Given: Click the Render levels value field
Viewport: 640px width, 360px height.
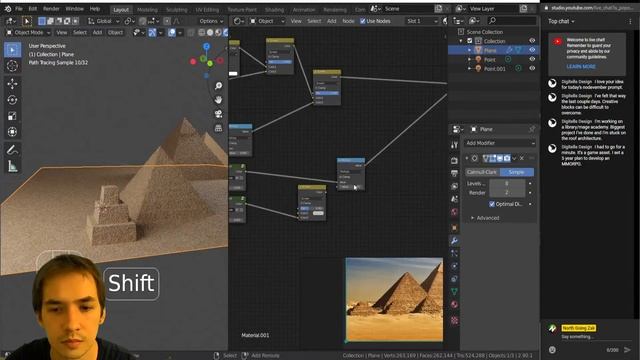Looking at the screenshot, I should click(507, 193).
